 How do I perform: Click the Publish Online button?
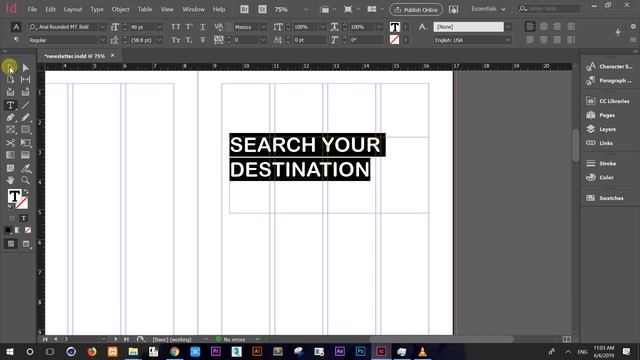(x=416, y=9)
